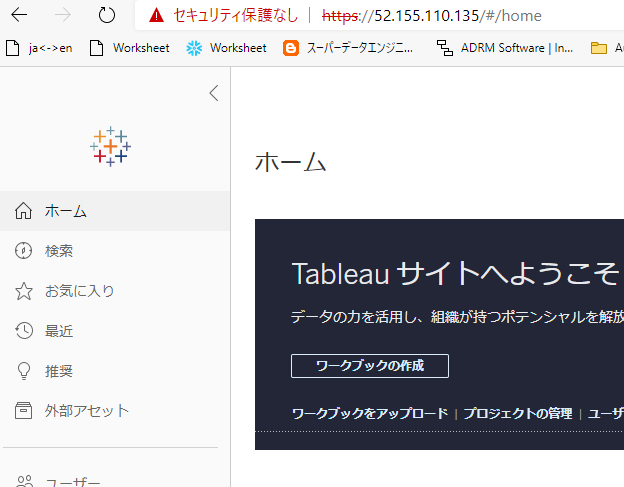Open 最近 in the sidebar
Image resolution: width=624 pixels, height=487 pixels.
point(115,331)
